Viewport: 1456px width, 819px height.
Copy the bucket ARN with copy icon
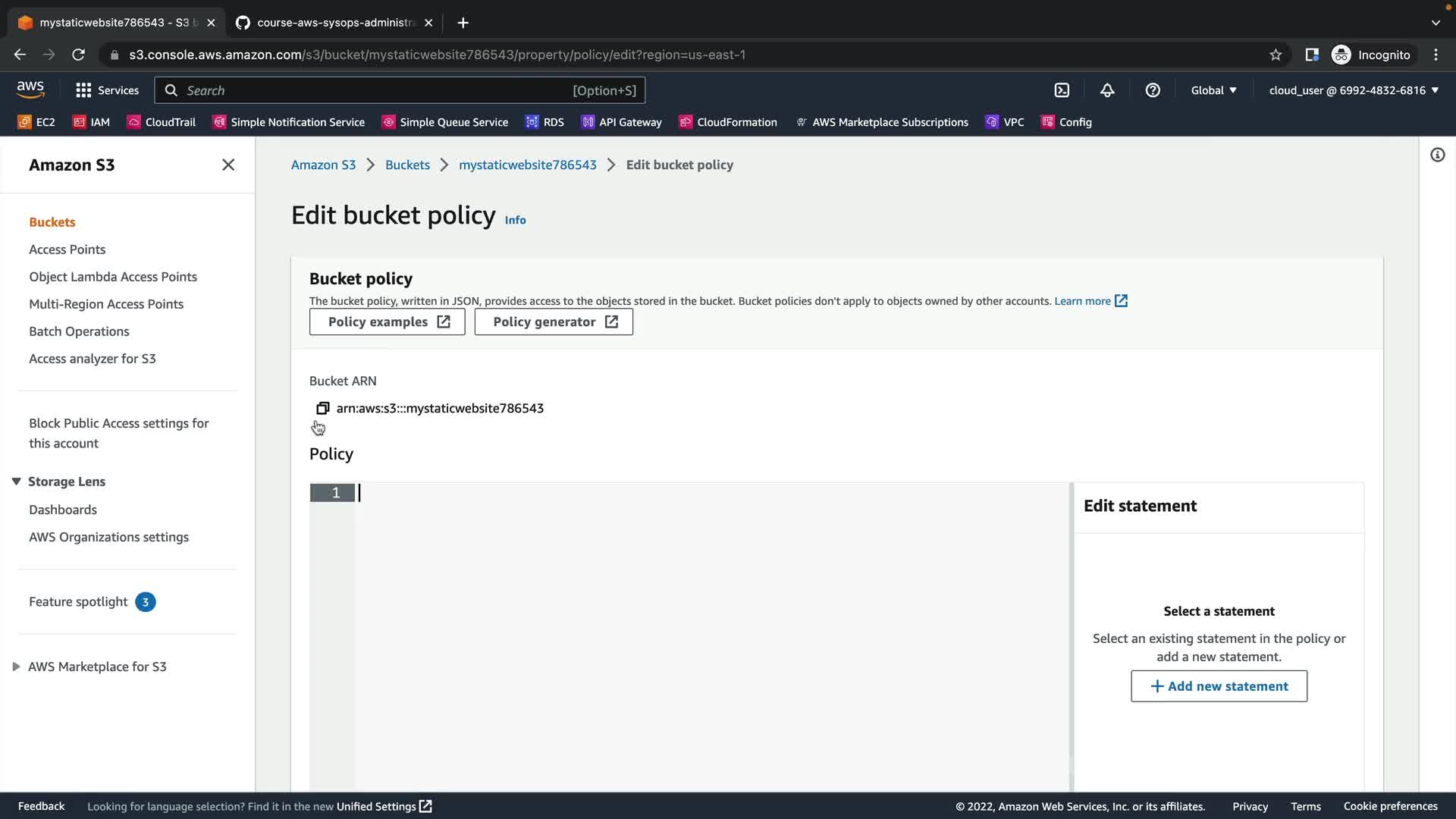pos(322,408)
